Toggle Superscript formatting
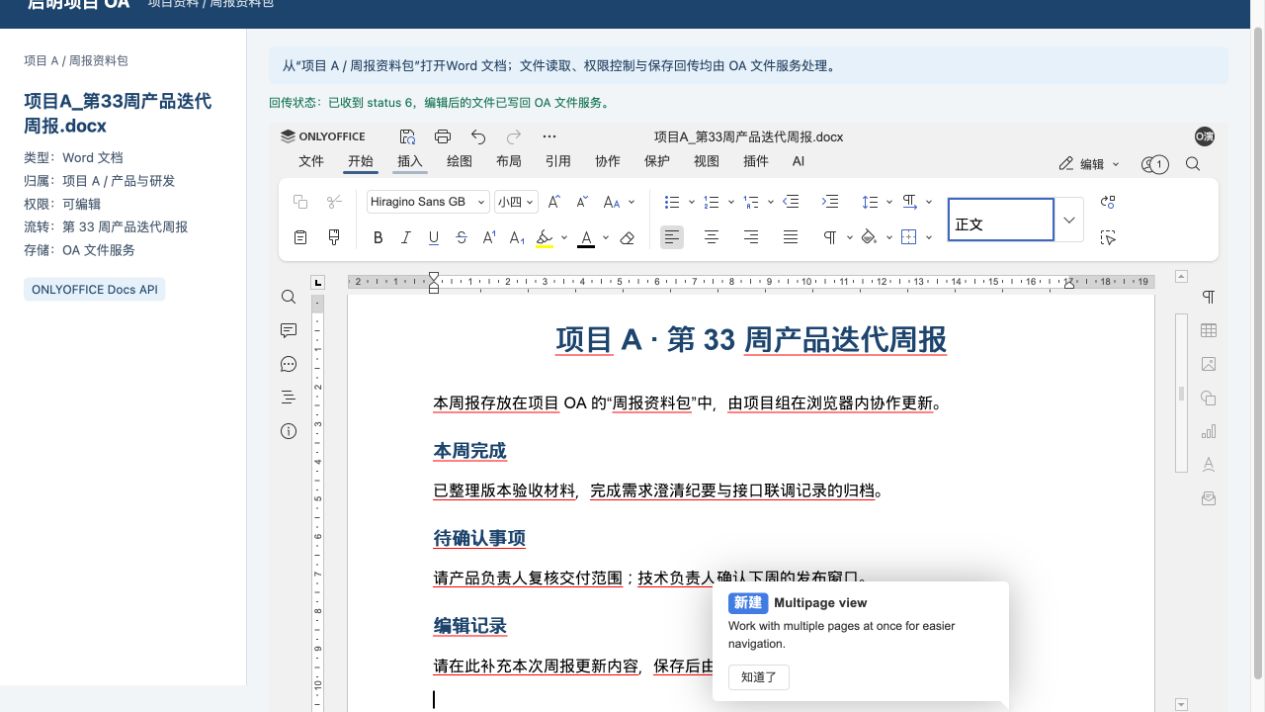Screen dimensions: 1265x712 pyautogui.click(x=489, y=237)
